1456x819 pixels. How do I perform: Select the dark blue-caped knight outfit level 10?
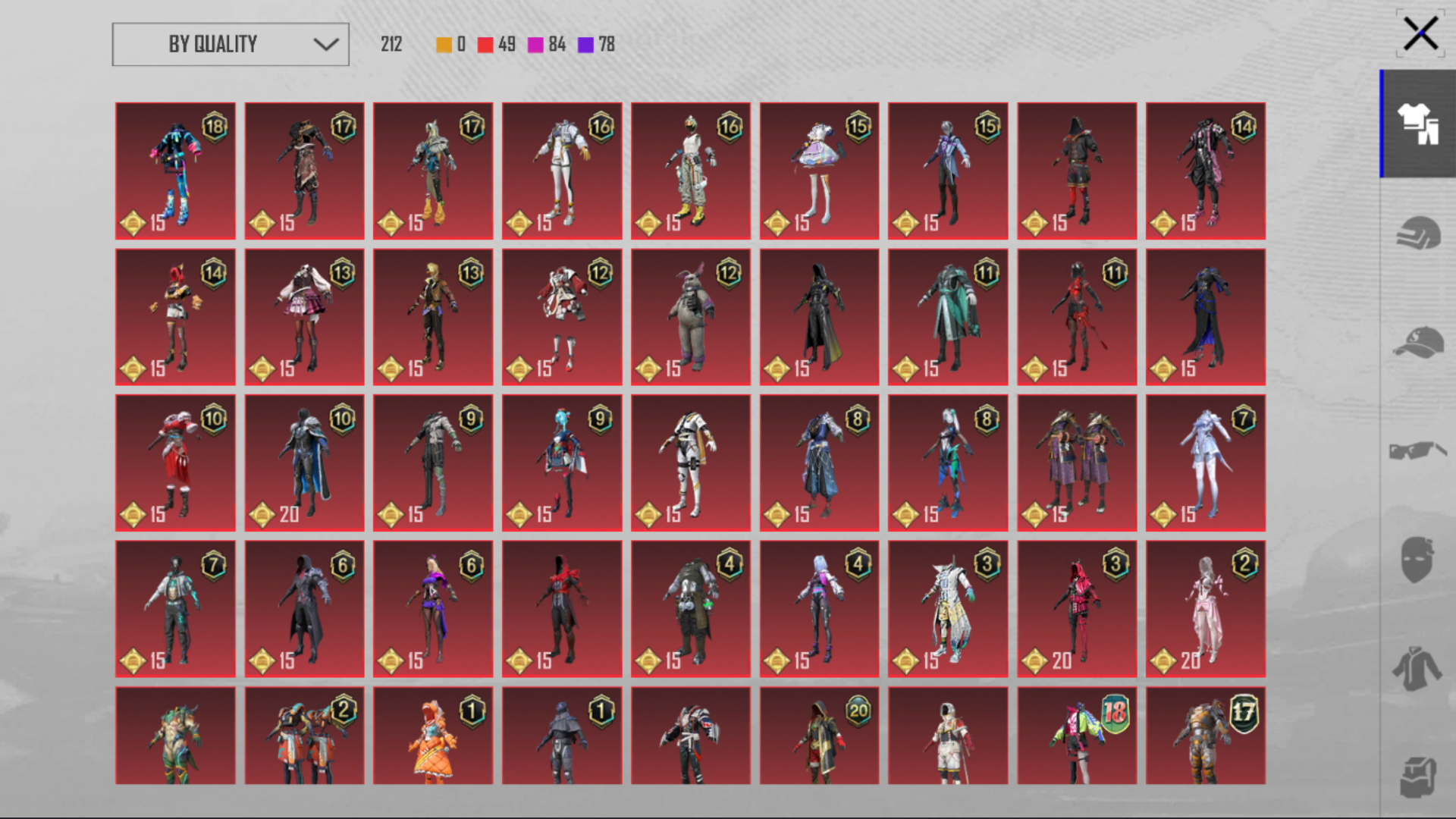click(304, 463)
